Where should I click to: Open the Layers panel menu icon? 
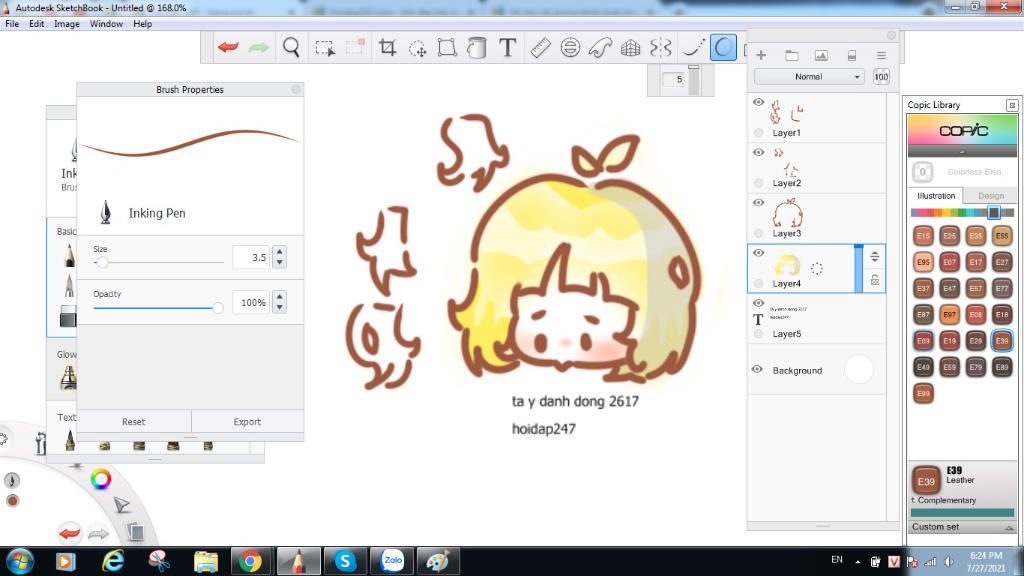[x=881, y=56]
